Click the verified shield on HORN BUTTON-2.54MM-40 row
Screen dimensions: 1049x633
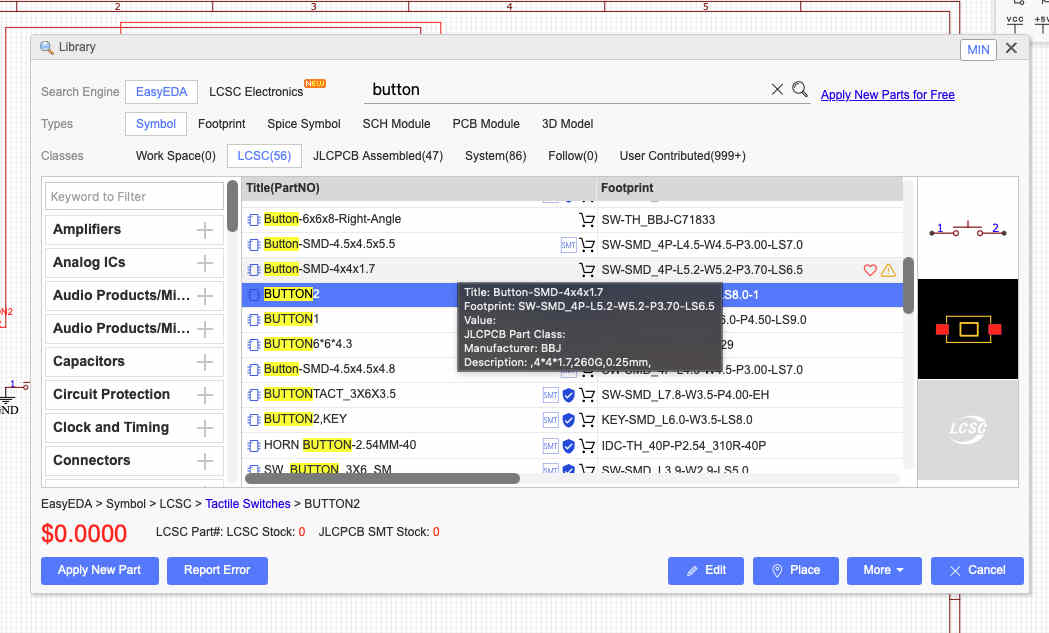(x=569, y=446)
